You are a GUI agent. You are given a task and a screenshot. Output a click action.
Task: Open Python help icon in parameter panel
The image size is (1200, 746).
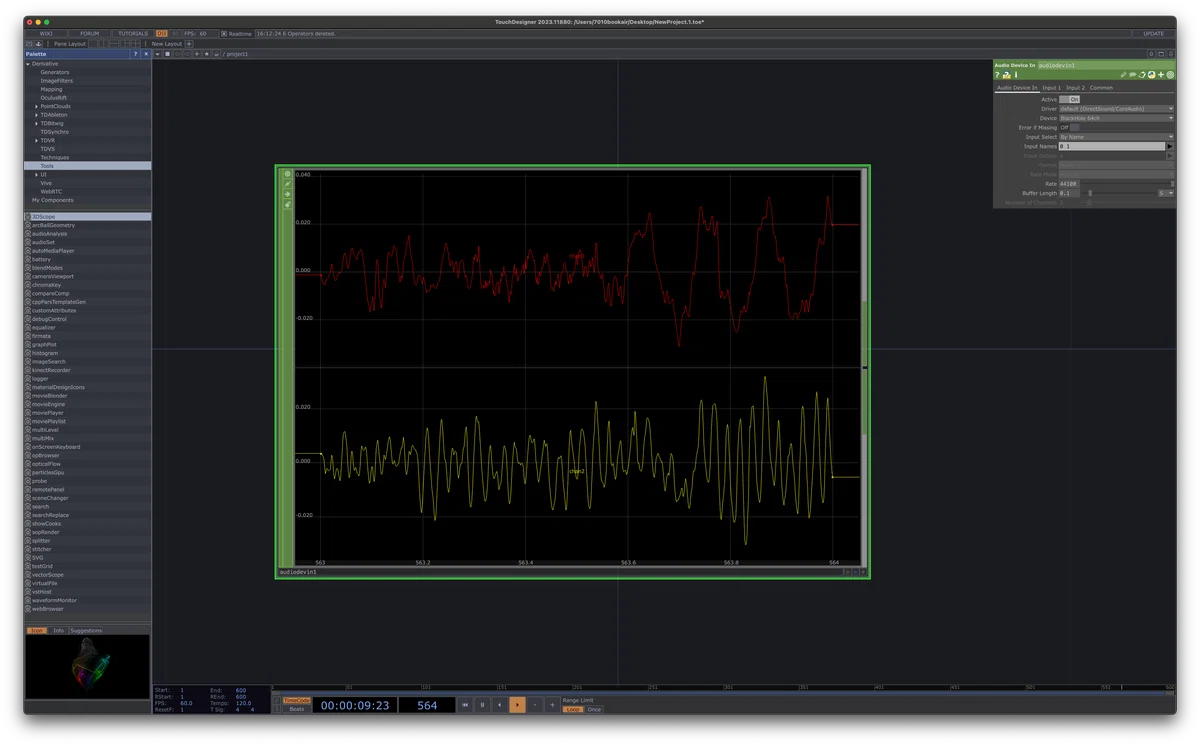click(x=1007, y=75)
